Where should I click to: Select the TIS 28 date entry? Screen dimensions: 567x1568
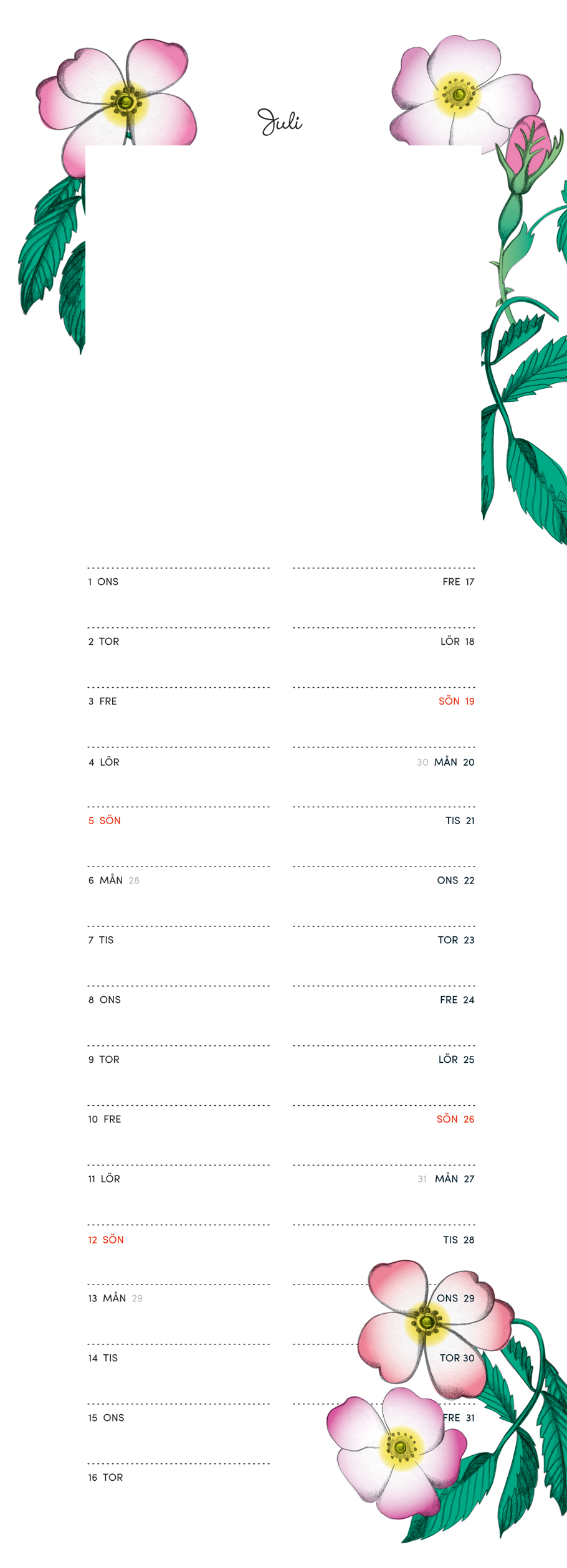[458, 1240]
